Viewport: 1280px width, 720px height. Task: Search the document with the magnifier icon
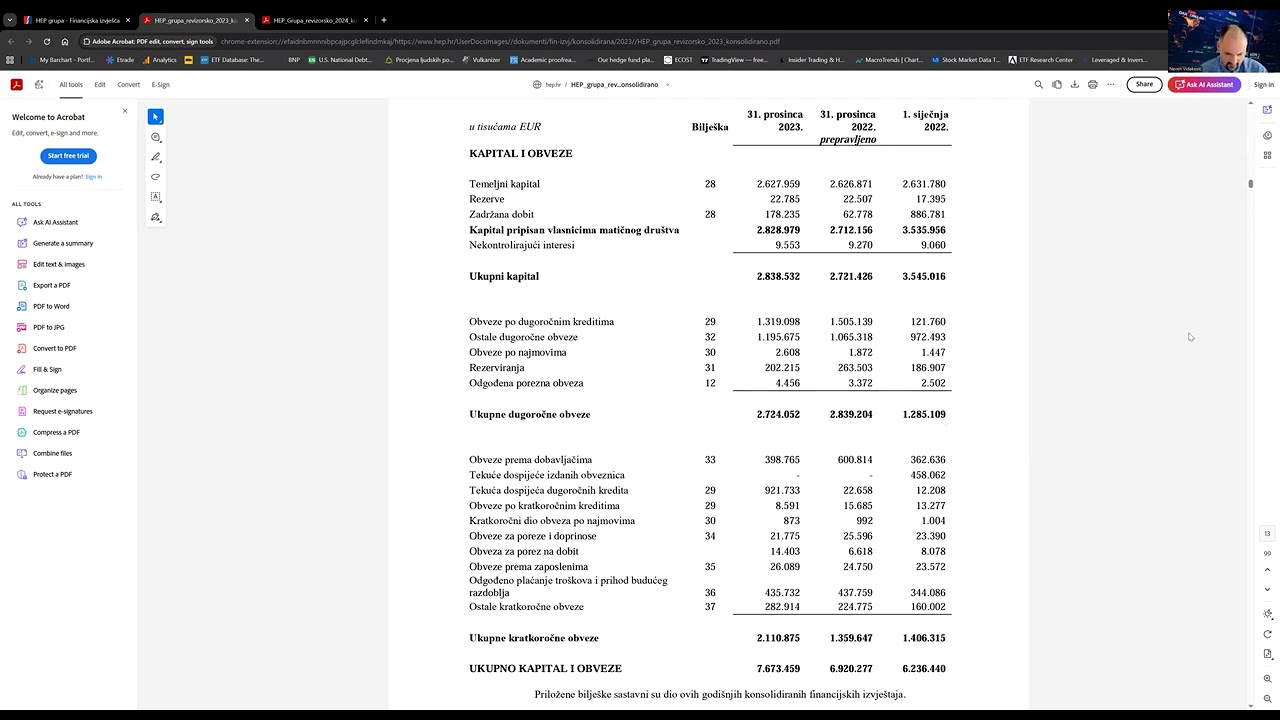1038,85
